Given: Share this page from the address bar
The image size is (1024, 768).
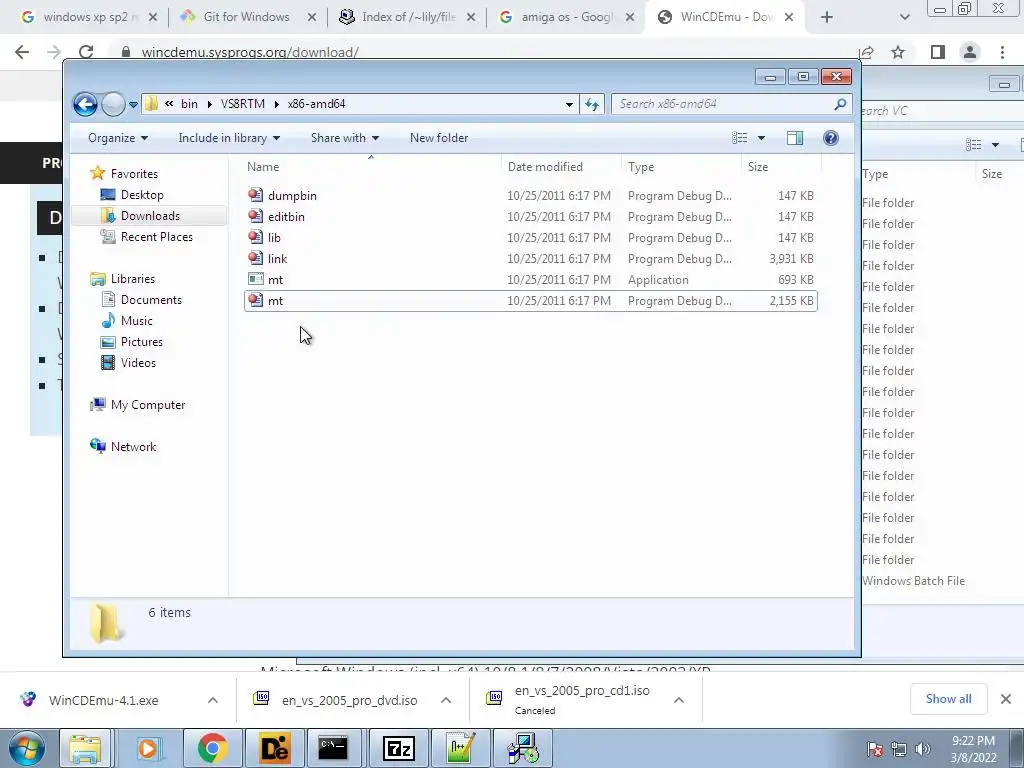Looking at the screenshot, I should click(x=867, y=52).
